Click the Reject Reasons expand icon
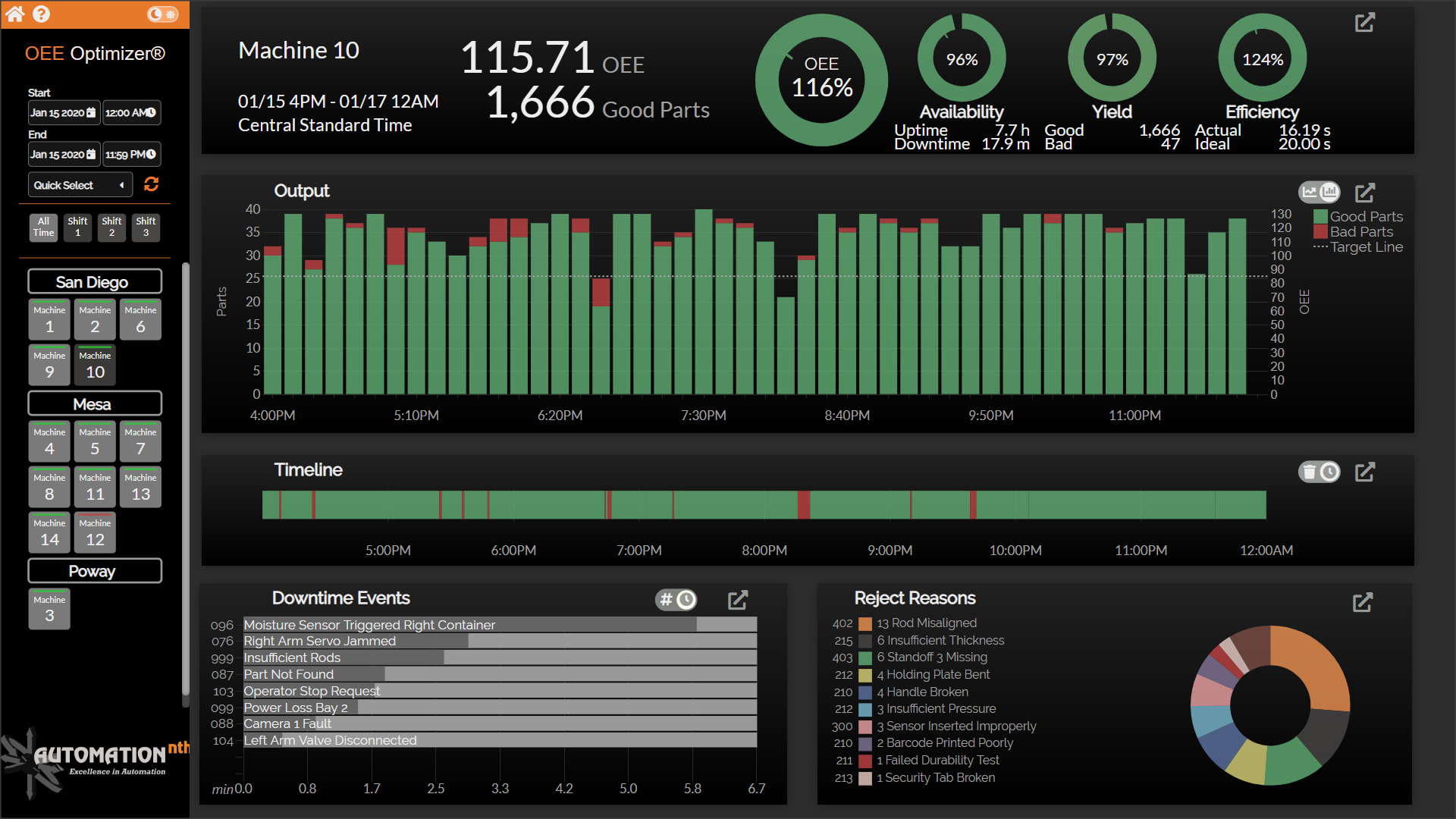The width and height of the screenshot is (1456, 819). point(1363,602)
